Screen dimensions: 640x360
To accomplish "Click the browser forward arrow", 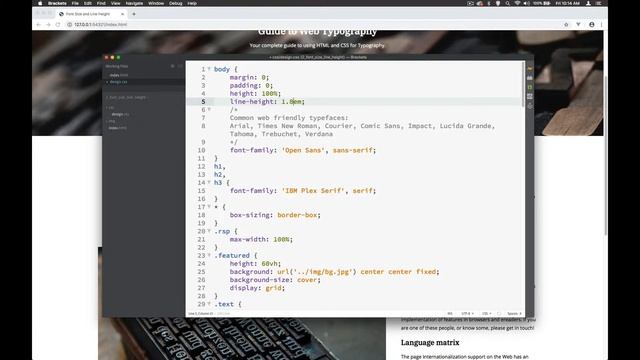I will click(x=48, y=24).
